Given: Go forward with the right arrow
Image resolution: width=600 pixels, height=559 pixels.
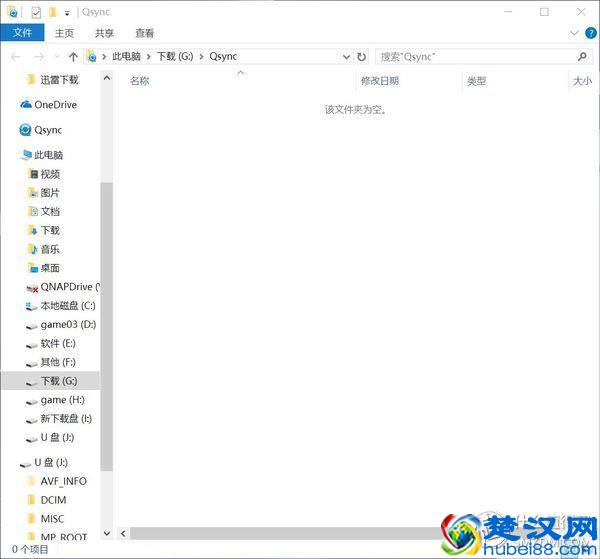Looking at the screenshot, I should click(39, 57).
